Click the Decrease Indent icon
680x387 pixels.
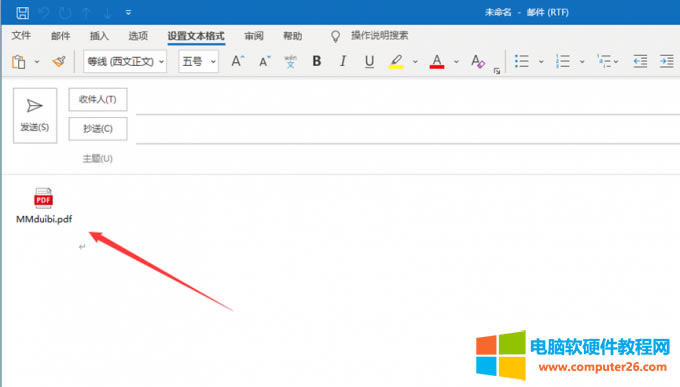click(x=640, y=61)
